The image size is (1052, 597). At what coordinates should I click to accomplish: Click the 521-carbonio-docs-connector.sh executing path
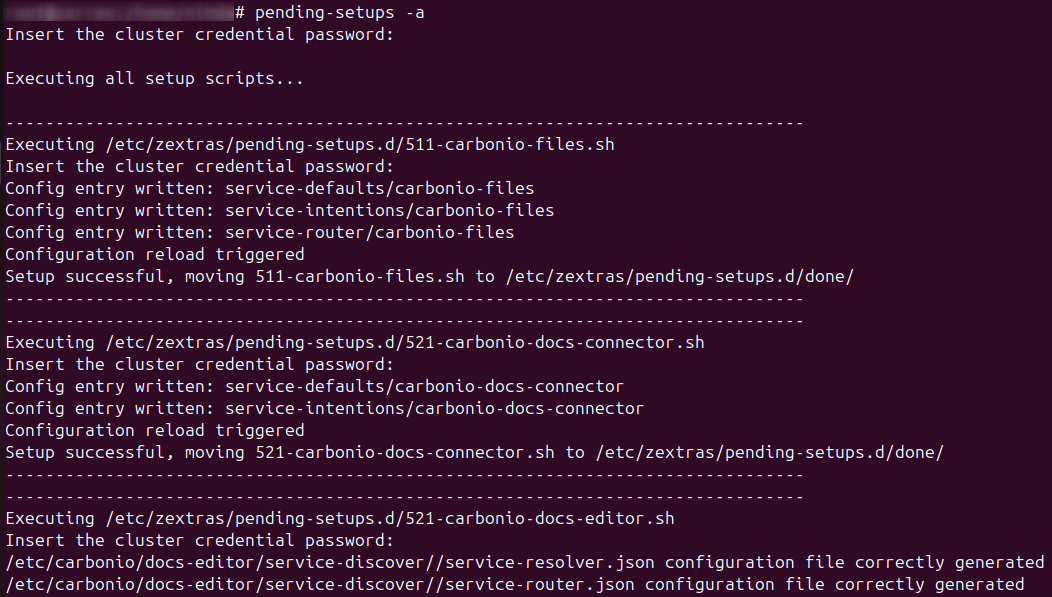tap(405, 342)
